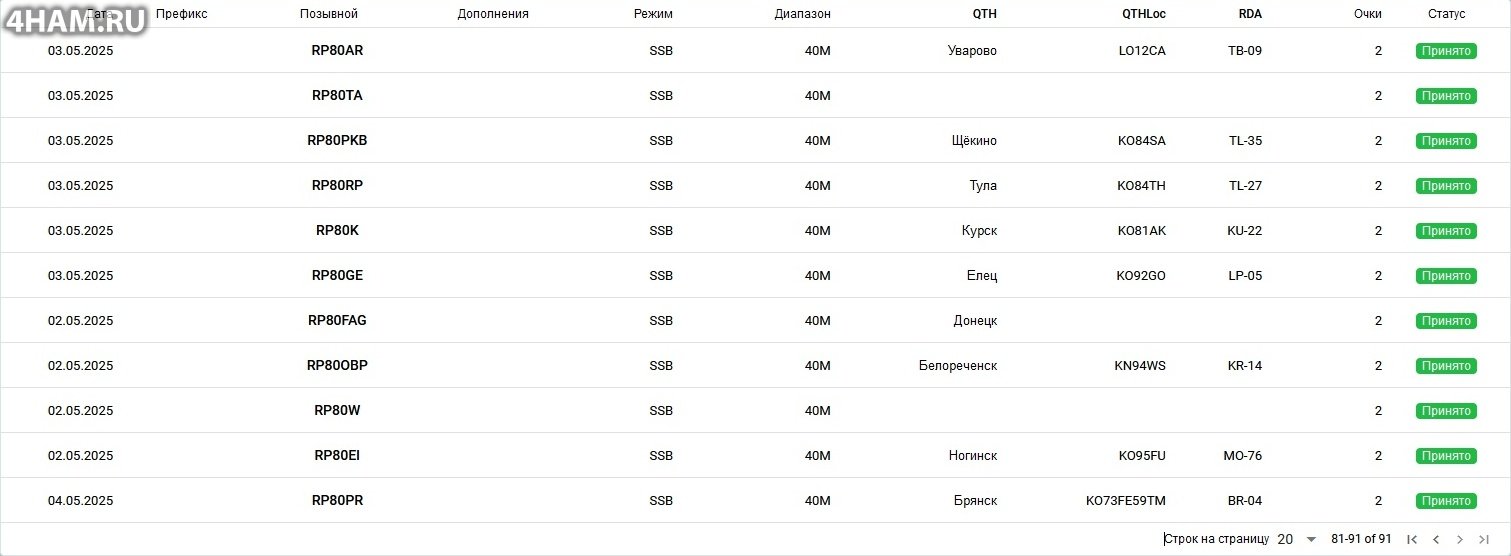Click the 4HAM.RU site logo
Screen dimensions: 1511x556
click(x=77, y=19)
